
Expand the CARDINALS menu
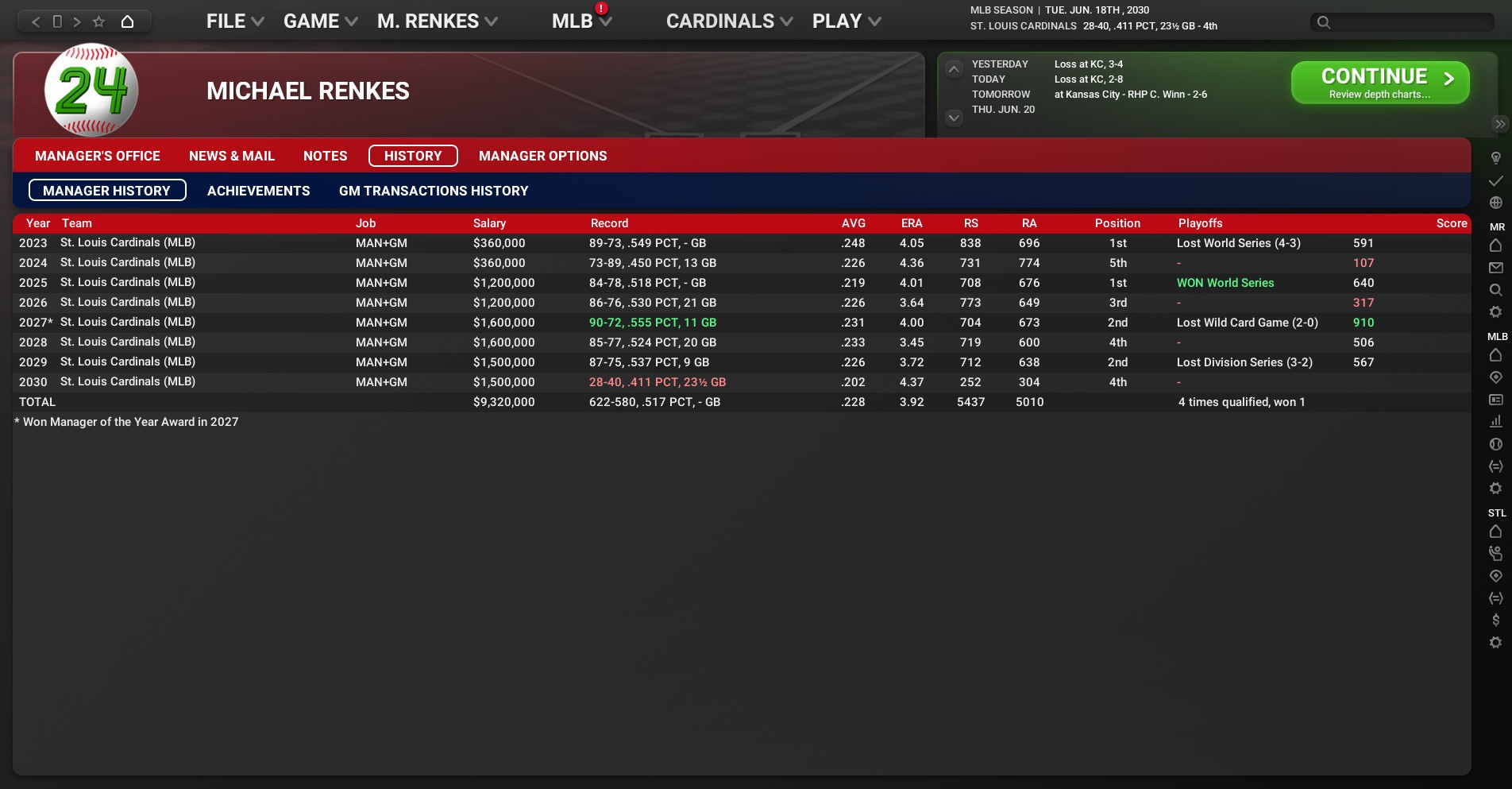730,21
